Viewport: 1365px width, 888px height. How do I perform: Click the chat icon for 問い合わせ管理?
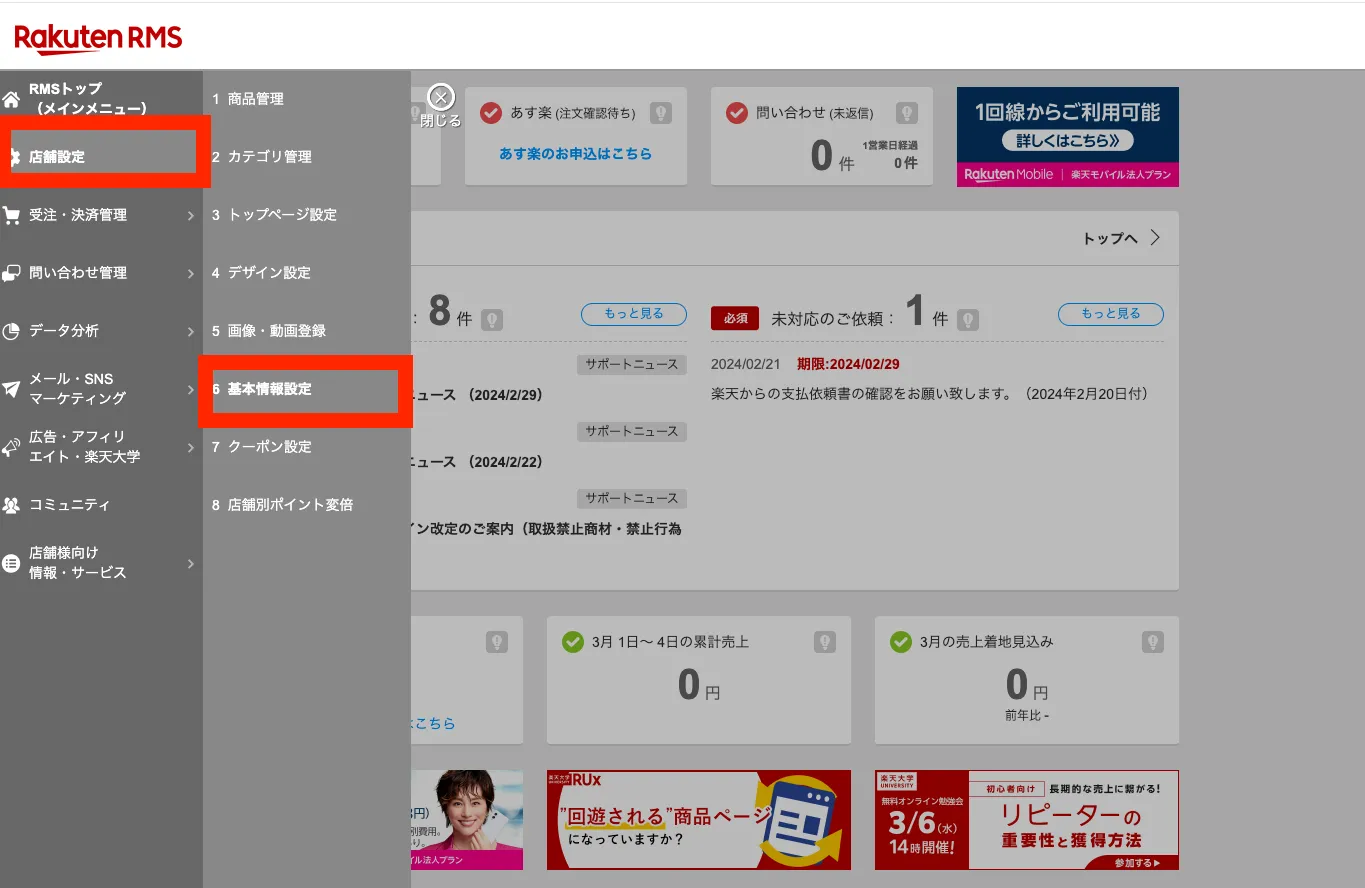point(11,273)
